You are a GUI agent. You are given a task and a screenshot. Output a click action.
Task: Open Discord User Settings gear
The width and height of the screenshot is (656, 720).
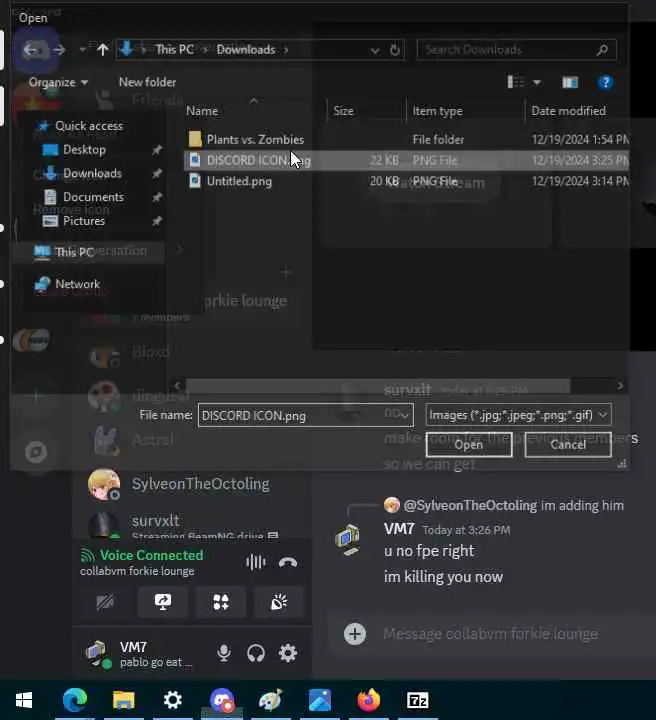point(288,652)
